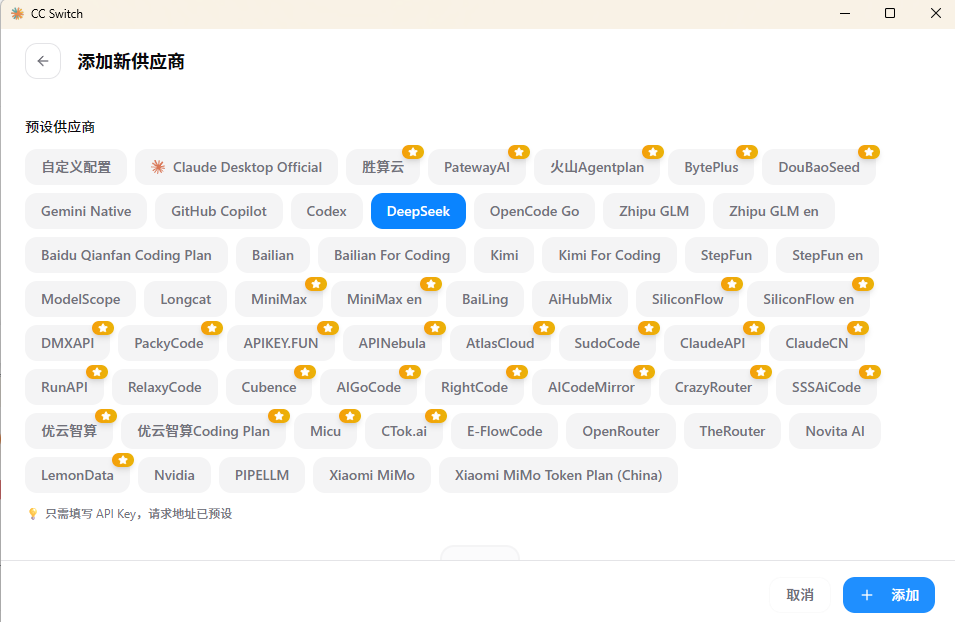Select the 自定义配置 preset
The width and height of the screenshot is (955, 622).
(76, 167)
